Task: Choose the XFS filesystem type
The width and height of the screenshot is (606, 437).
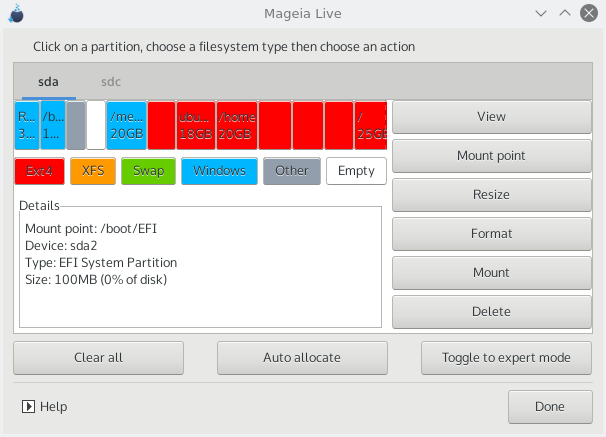Action: tap(93, 171)
